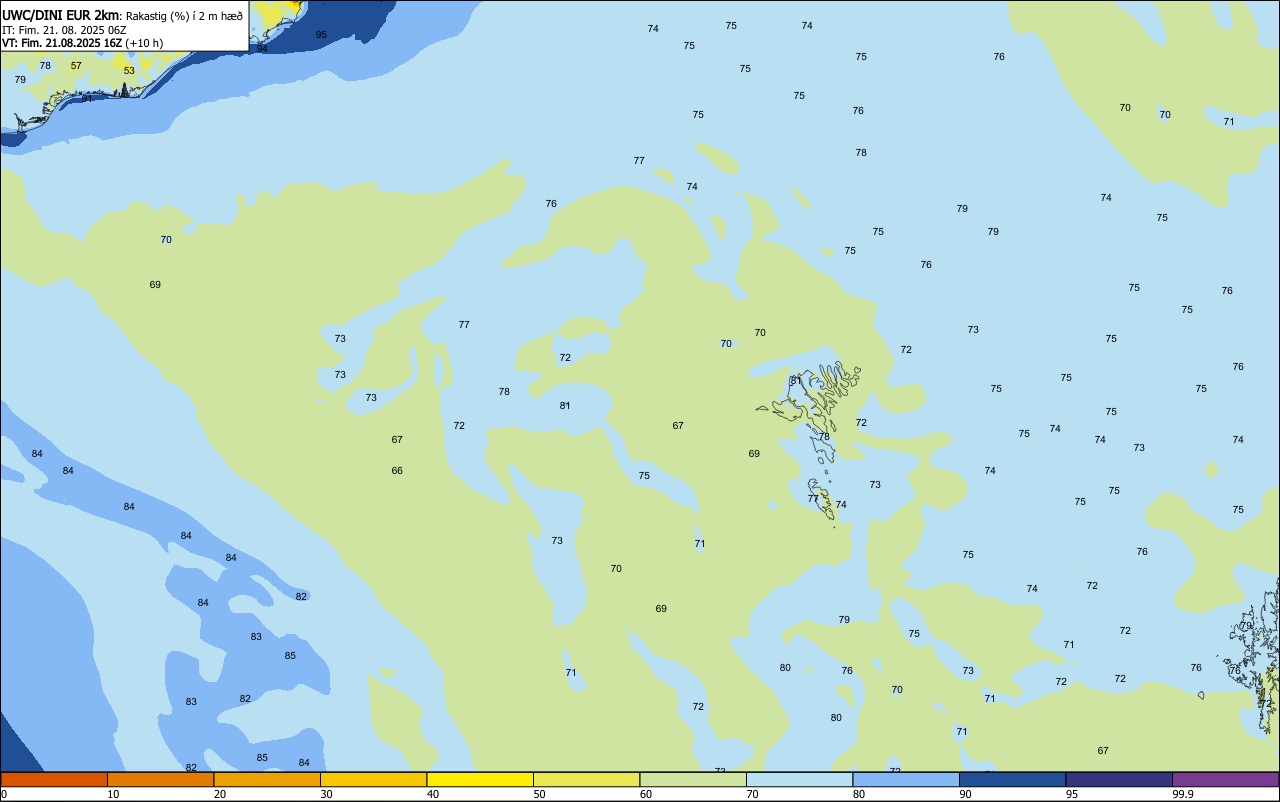Click the legend tick label 0
Screen dimensions: 1280x802
tap(4, 794)
